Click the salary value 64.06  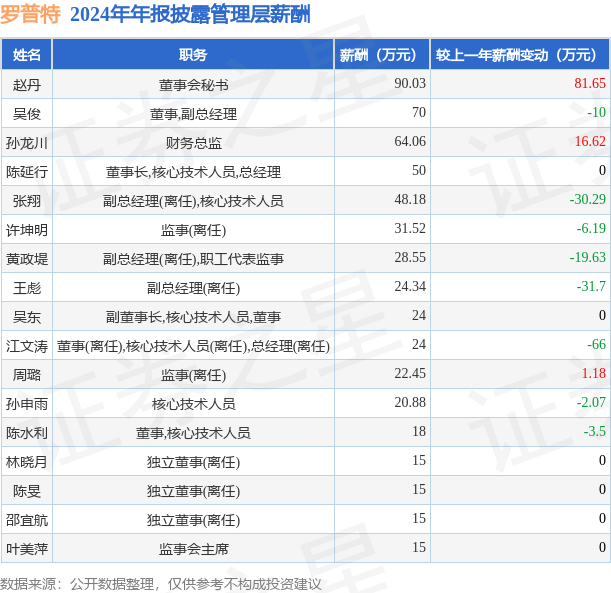(x=410, y=141)
